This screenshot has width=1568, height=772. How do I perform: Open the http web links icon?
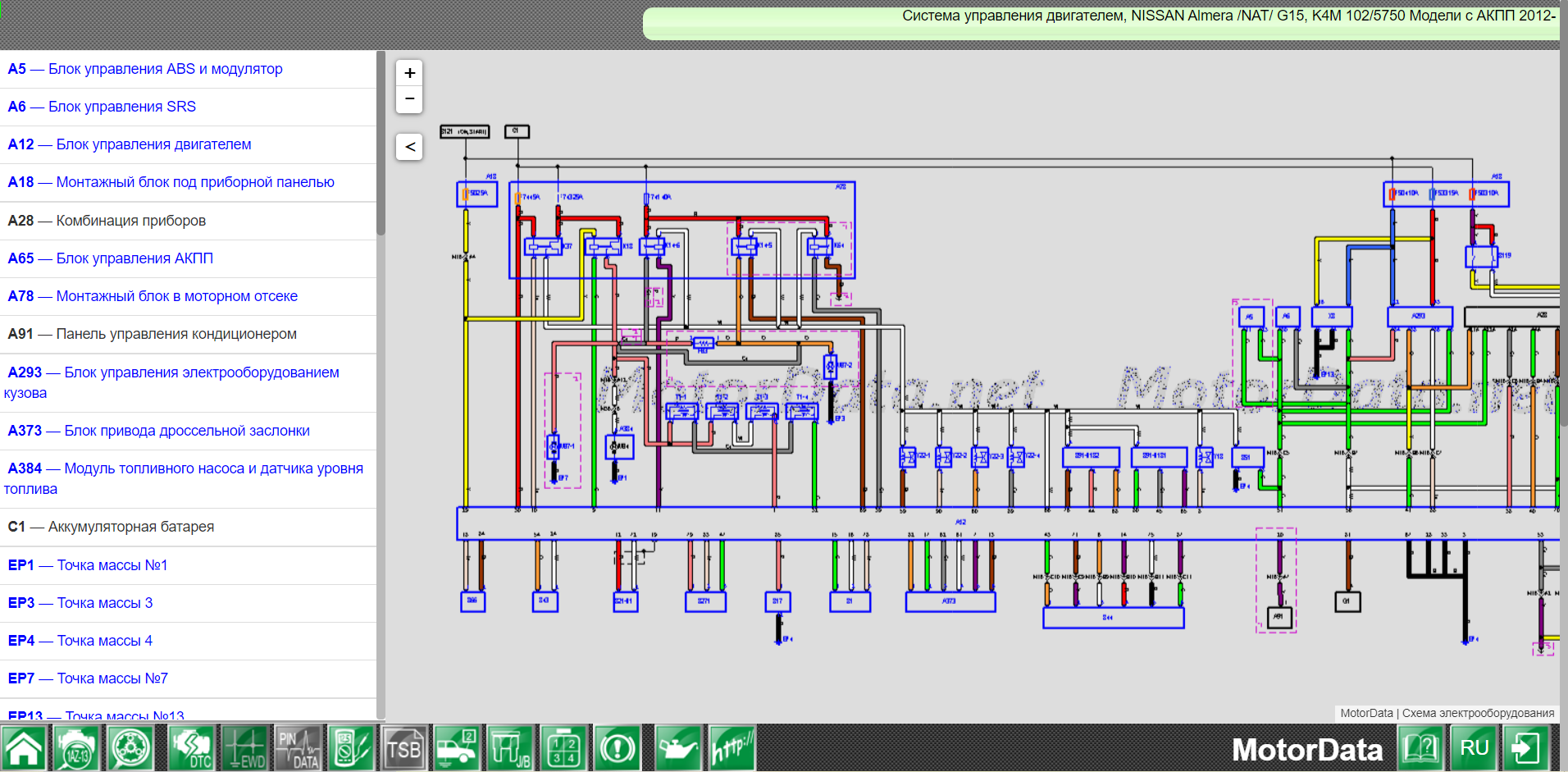pyautogui.click(x=732, y=748)
